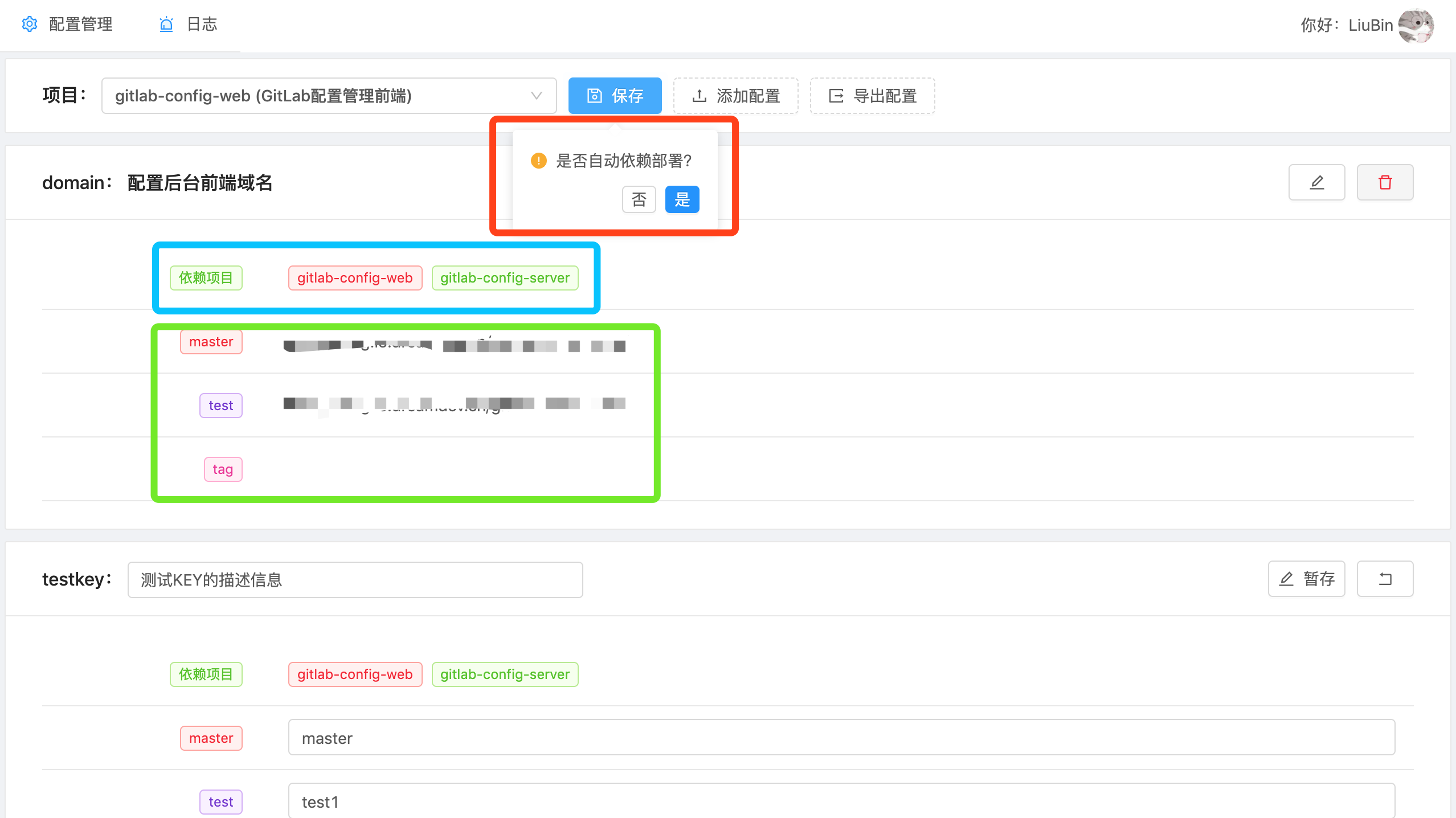Click the undo icon in testkey row

(1385, 579)
